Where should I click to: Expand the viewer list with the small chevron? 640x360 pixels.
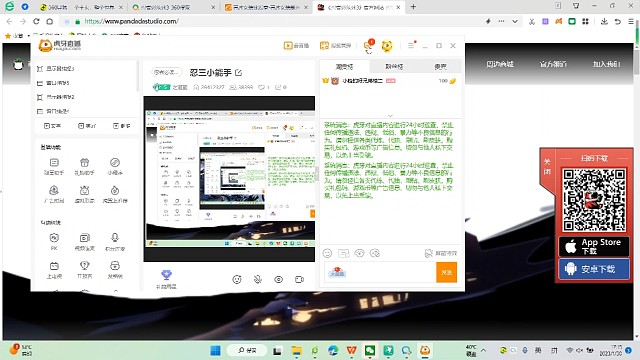[x=390, y=116]
